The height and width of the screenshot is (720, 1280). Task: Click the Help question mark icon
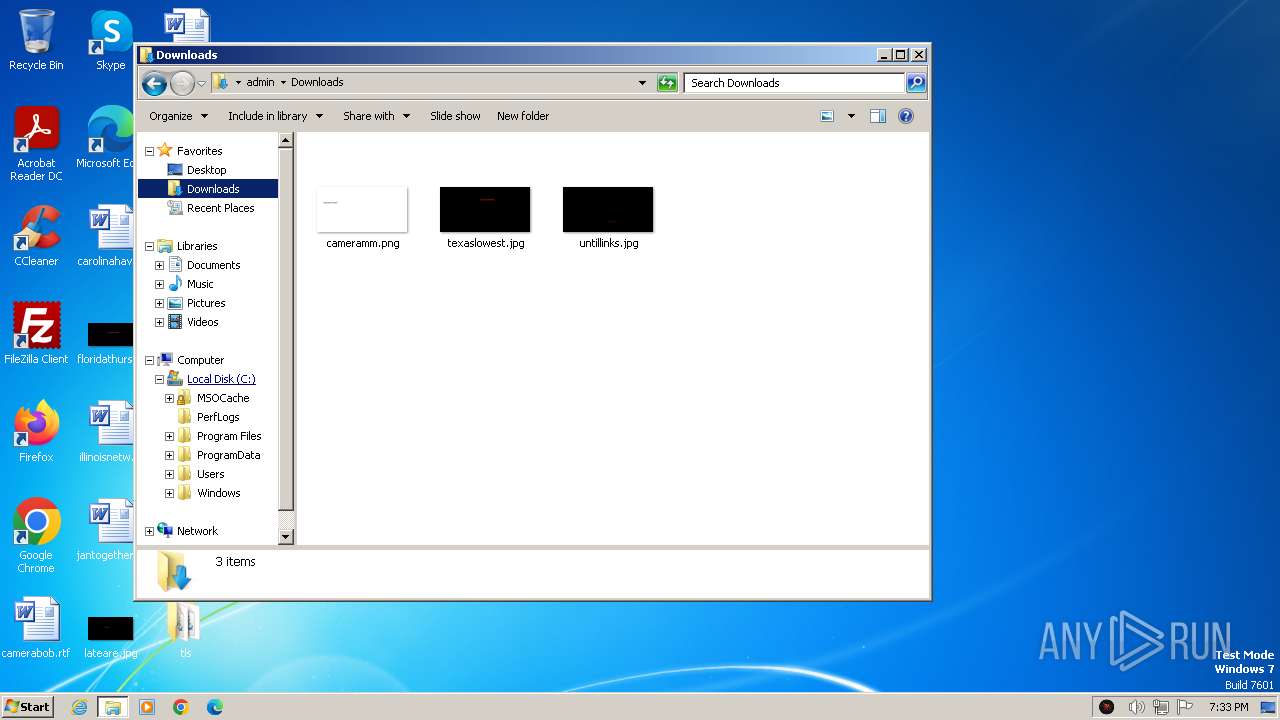[906, 116]
